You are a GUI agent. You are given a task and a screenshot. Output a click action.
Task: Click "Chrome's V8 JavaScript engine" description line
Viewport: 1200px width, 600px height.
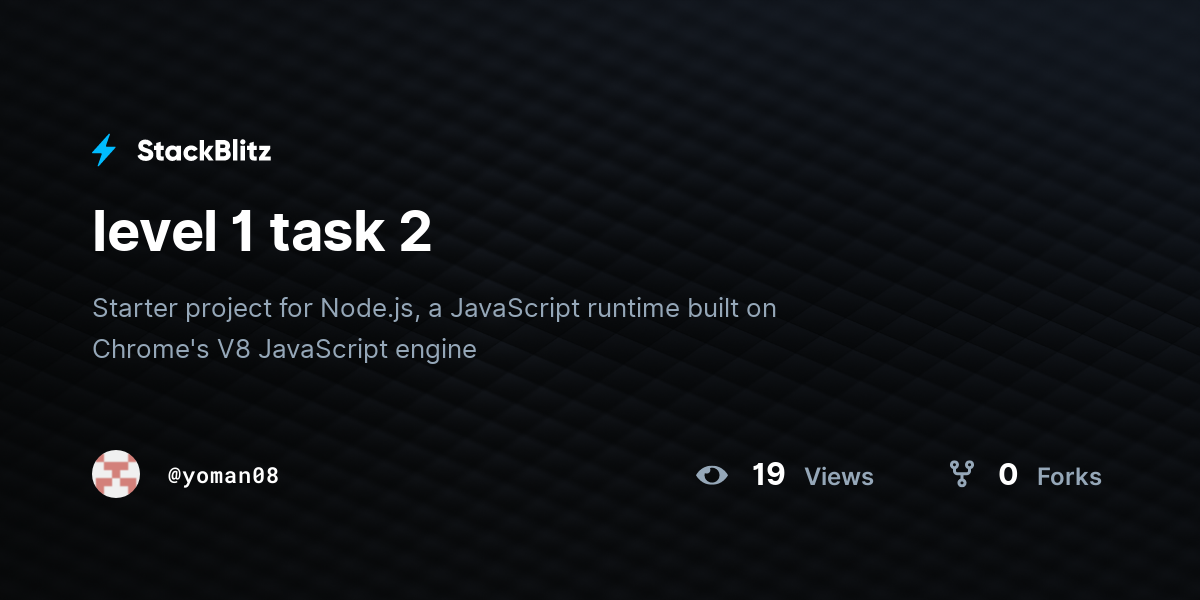coord(284,350)
